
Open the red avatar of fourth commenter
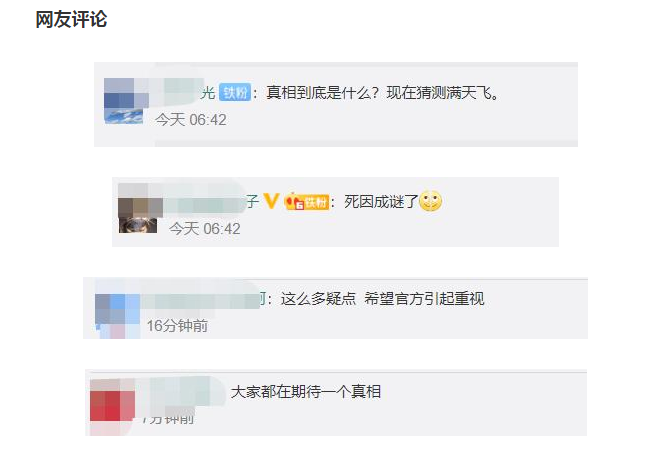[x=112, y=406]
